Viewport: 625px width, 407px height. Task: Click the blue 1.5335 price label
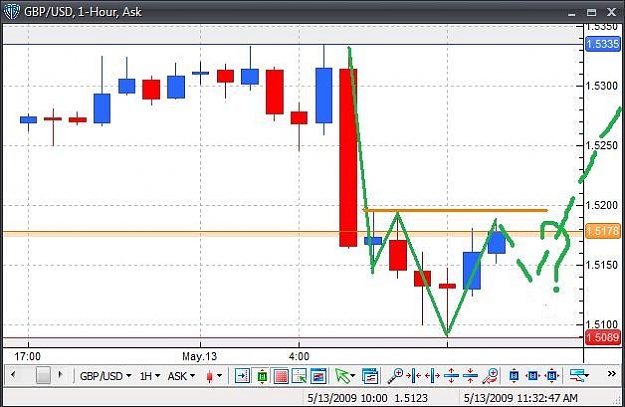pos(602,44)
